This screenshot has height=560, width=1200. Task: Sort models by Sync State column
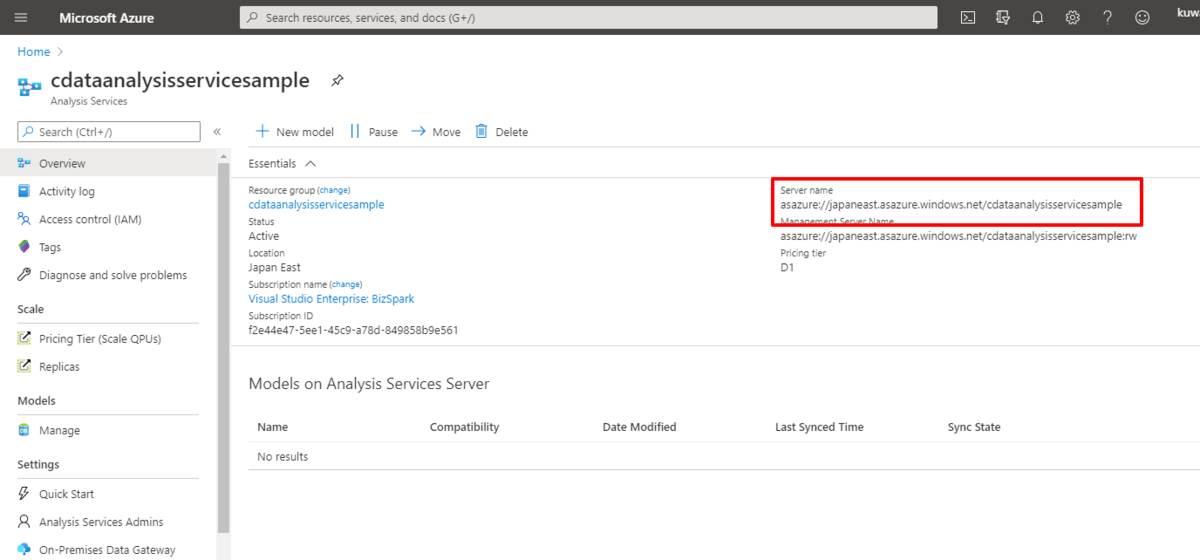pos(974,427)
